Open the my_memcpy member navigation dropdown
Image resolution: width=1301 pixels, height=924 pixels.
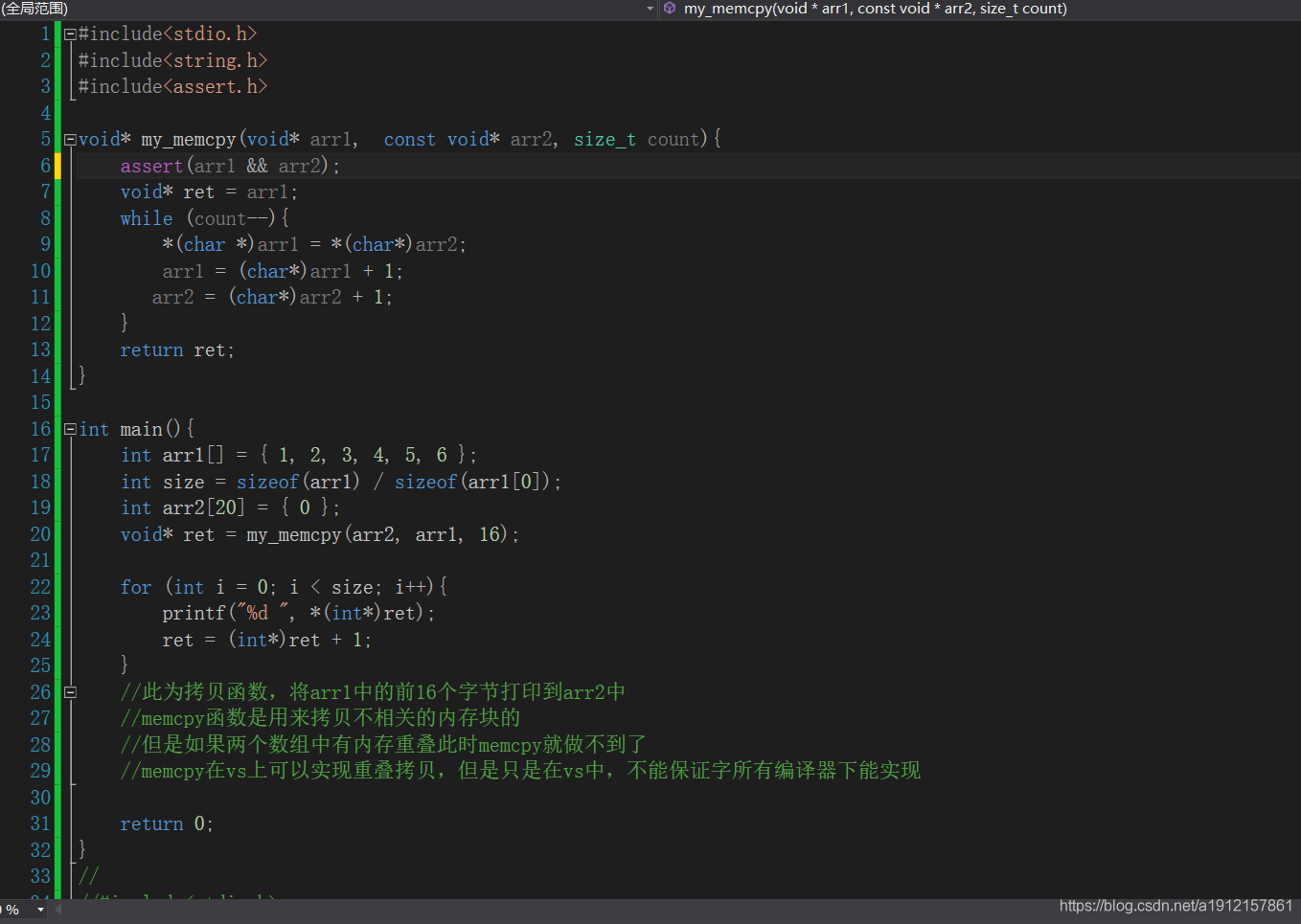(979, 9)
